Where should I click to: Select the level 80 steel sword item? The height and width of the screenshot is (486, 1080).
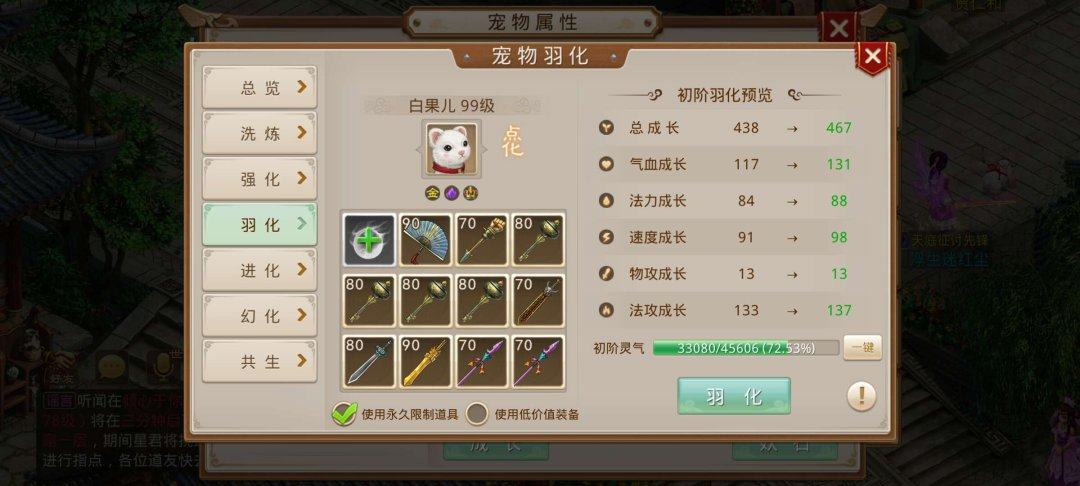[x=370, y=361]
